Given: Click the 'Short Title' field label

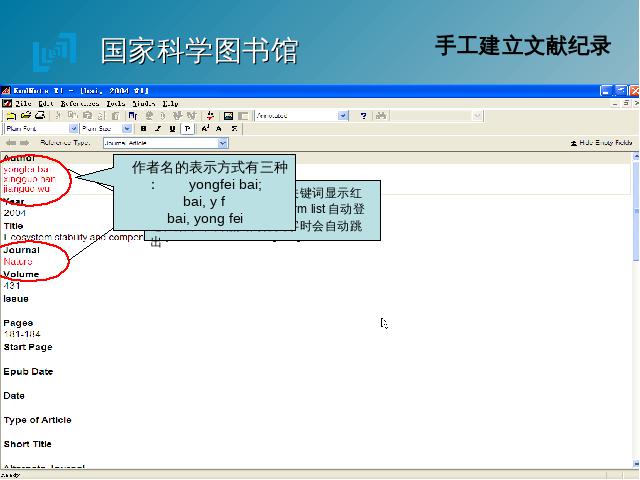Looking at the screenshot, I should click(x=27, y=444).
